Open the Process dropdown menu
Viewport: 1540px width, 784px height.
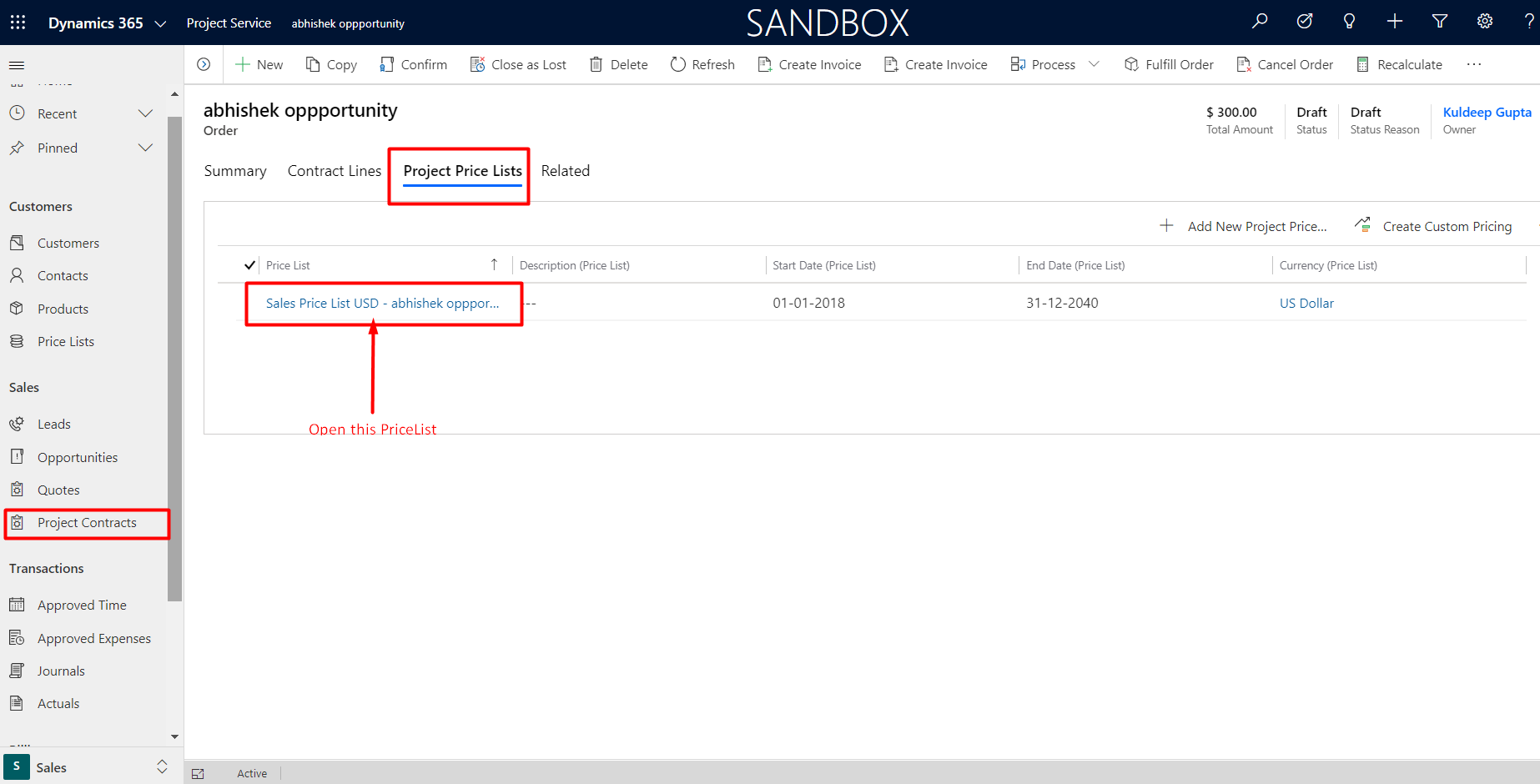(1094, 64)
